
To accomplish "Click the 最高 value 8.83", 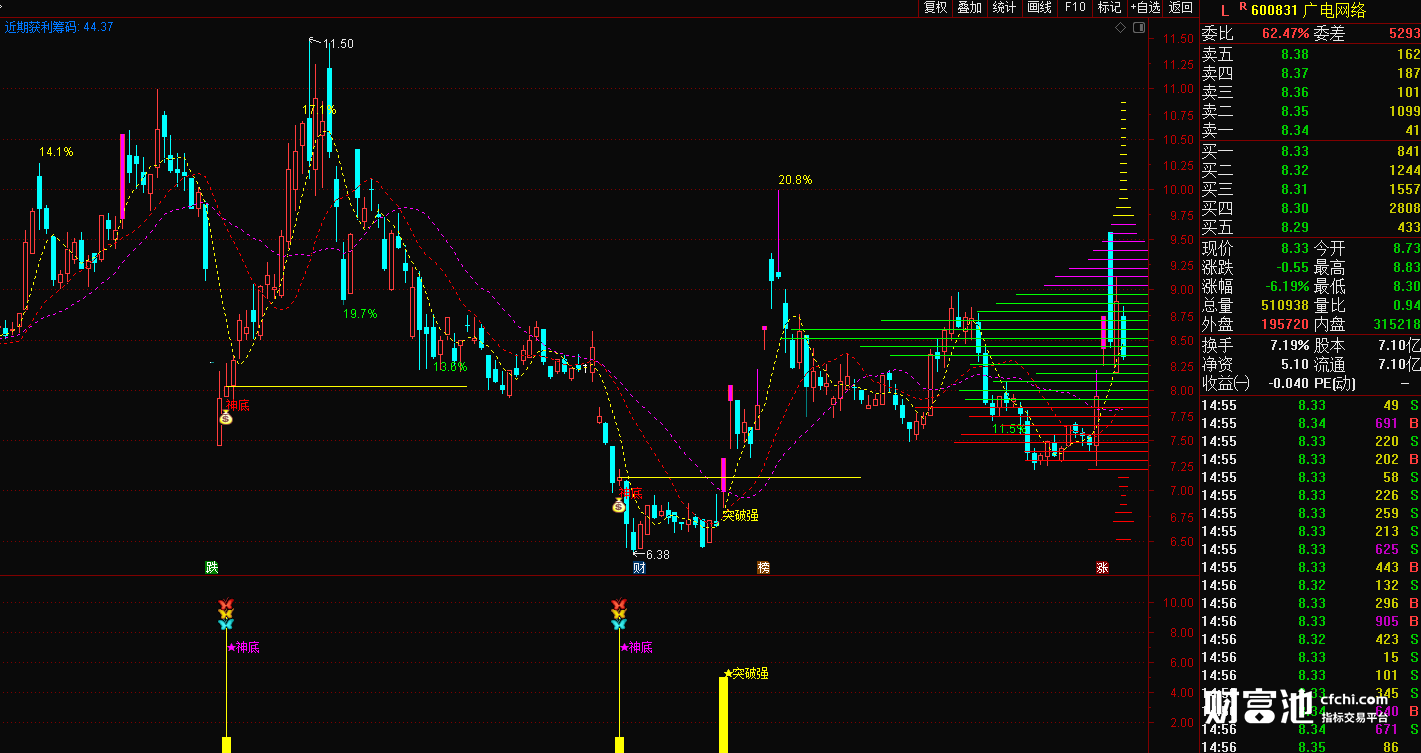I will (1406, 267).
